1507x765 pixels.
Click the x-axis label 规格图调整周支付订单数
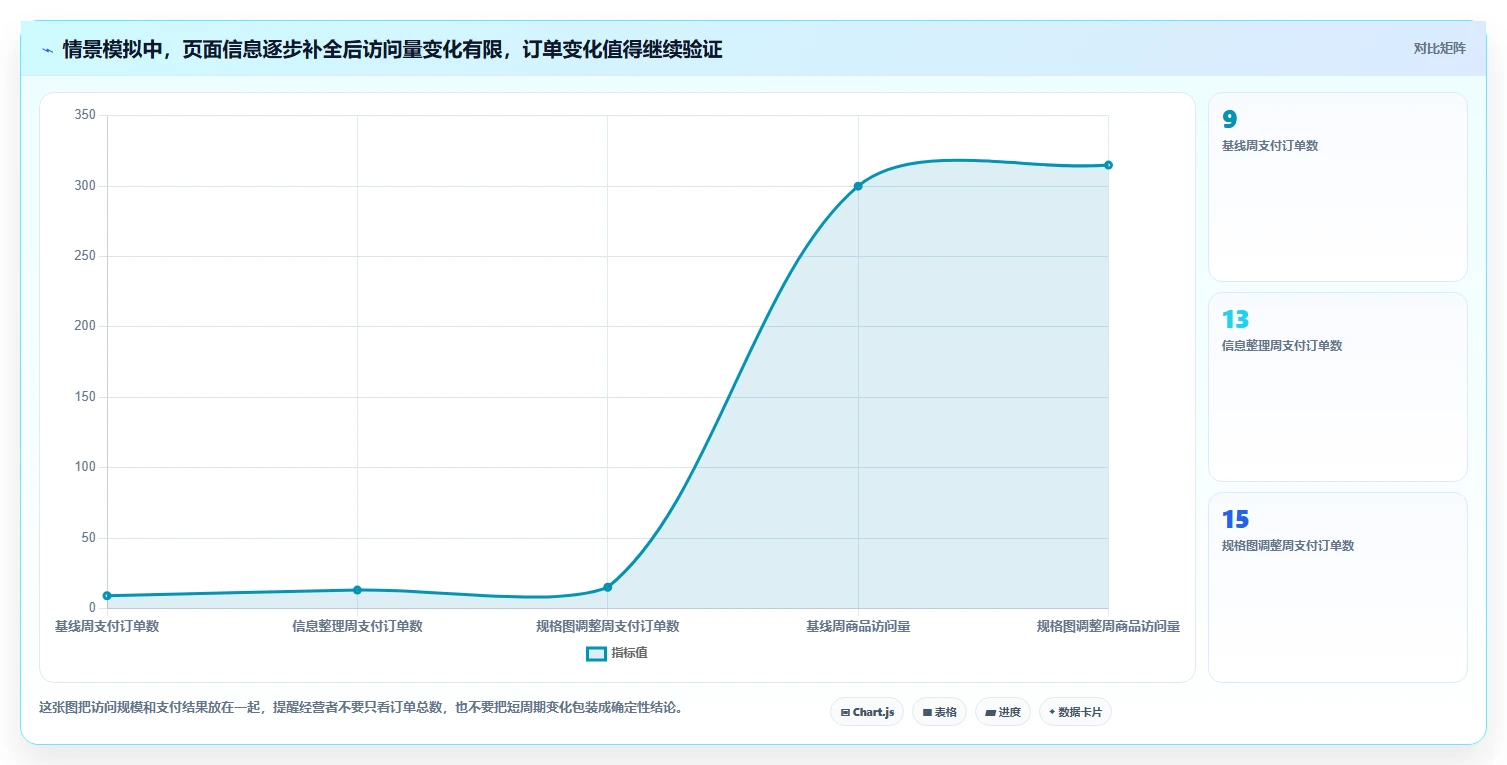pyautogui.click(x=608, y=626)
